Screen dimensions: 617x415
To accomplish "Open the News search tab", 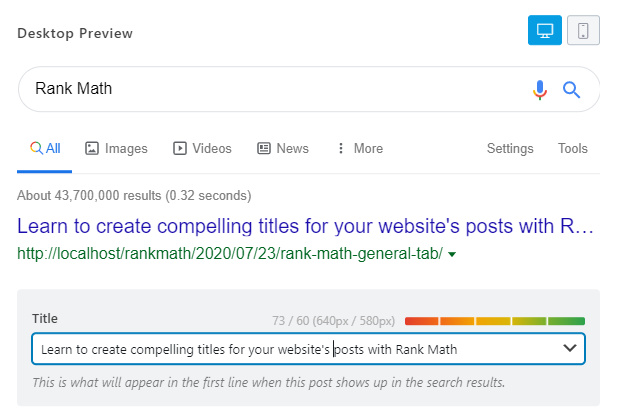I will click(x=283, y=148).
